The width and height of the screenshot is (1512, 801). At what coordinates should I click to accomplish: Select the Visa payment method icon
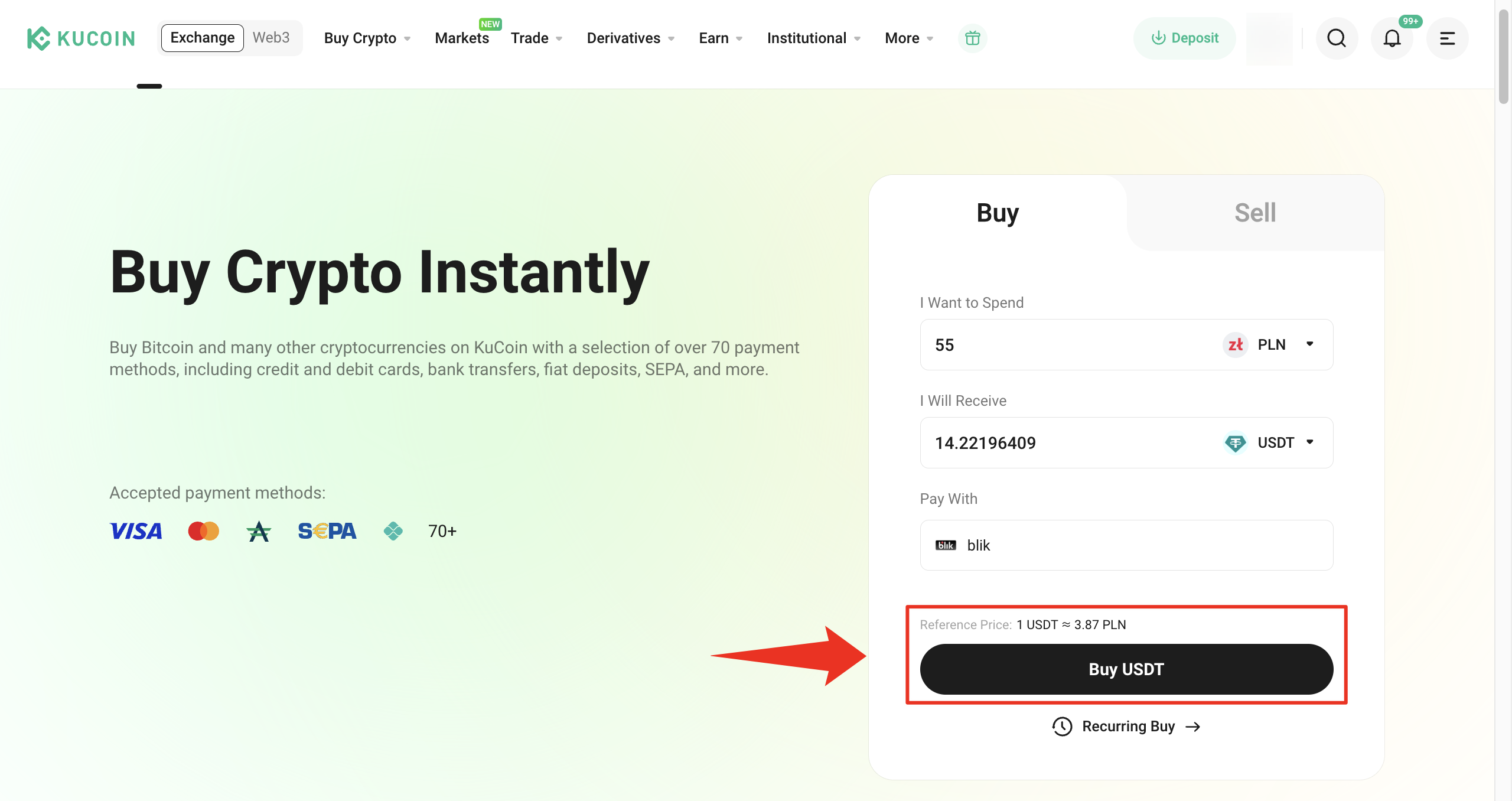(135, 530)
